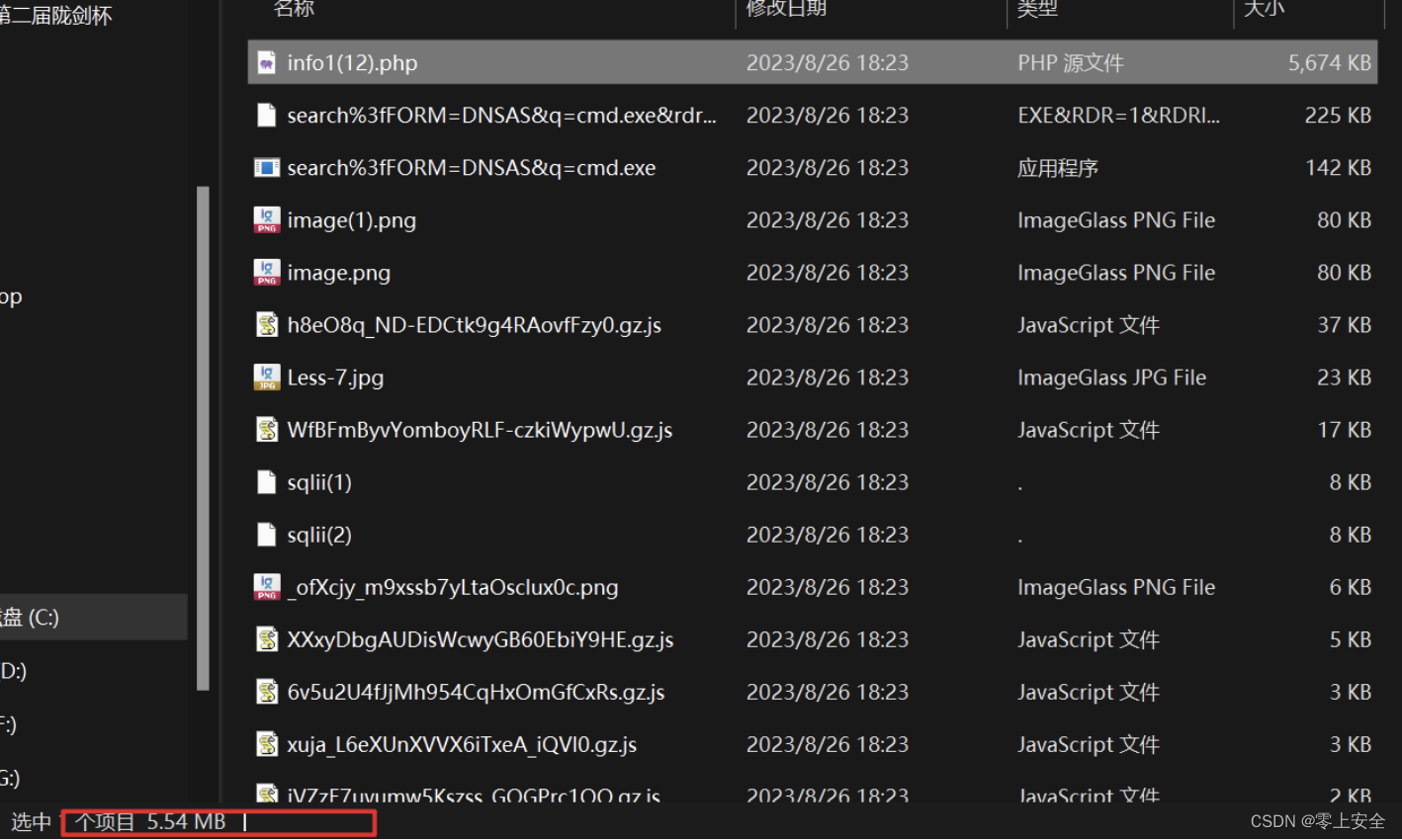Click the xuja_L6eXUnXVVX6 JavaScript file icon
The image size is (1402, 840).
click(267, 743)
